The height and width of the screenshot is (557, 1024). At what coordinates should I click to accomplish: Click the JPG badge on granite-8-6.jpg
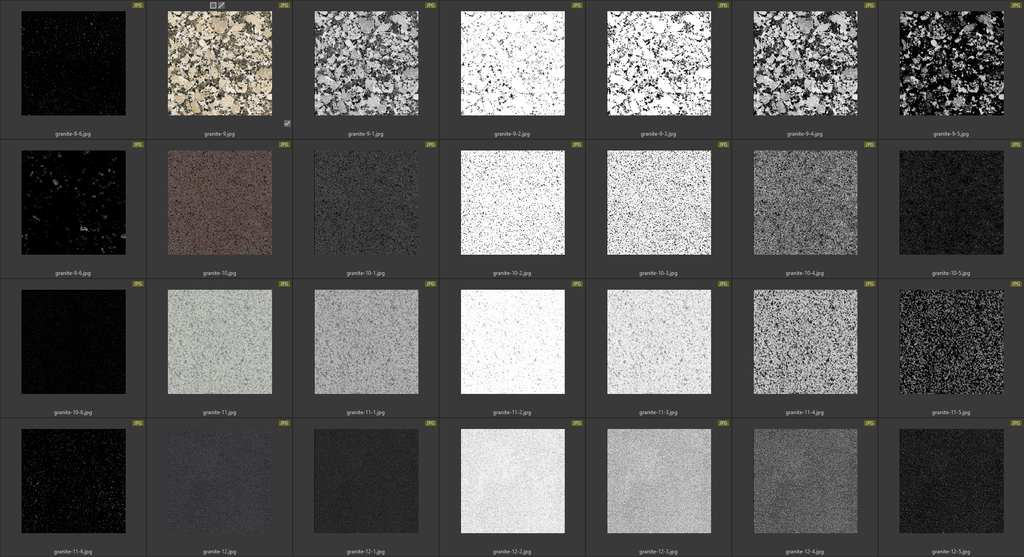coord(138,5)
